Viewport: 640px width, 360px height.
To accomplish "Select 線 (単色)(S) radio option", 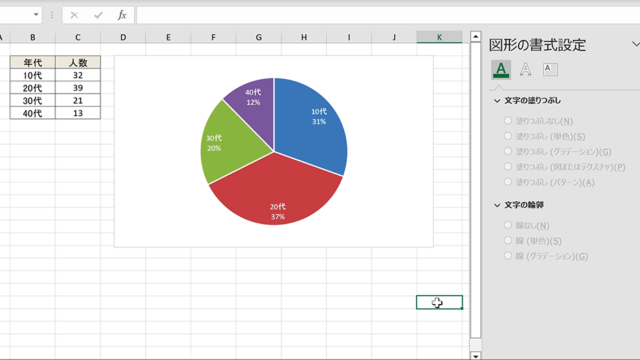I will click(x=508, y=240).
